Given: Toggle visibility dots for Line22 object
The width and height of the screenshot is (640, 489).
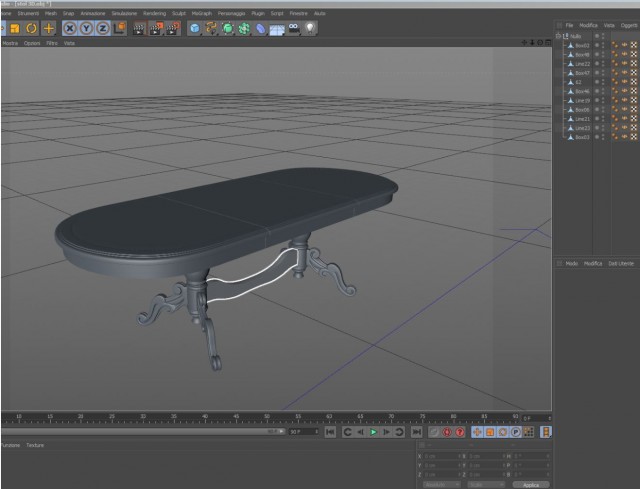Looking at the screenshot, I should coord(603,64).
